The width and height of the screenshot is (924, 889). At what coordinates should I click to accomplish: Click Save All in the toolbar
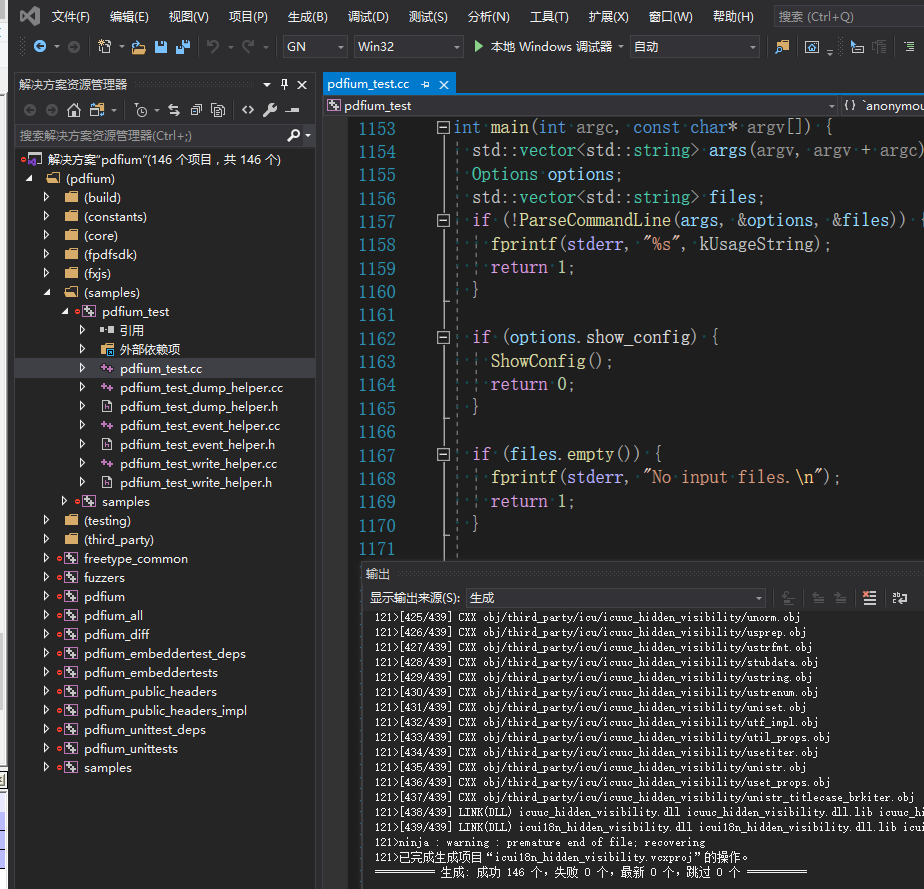pyautogui.click(x=183, y=47)
